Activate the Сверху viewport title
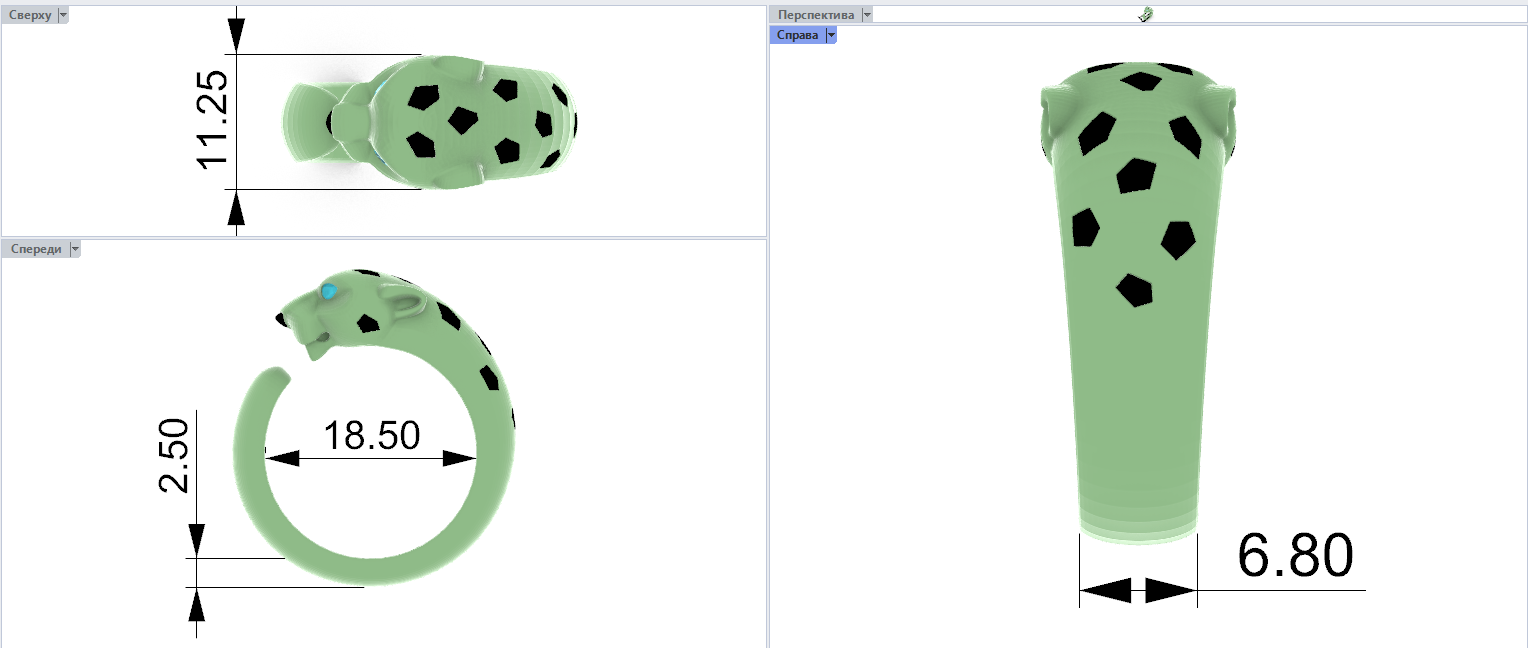Image resolution: width=1528 pixels, height=648 pixels. pyautogui.click(x=29, y=15)
